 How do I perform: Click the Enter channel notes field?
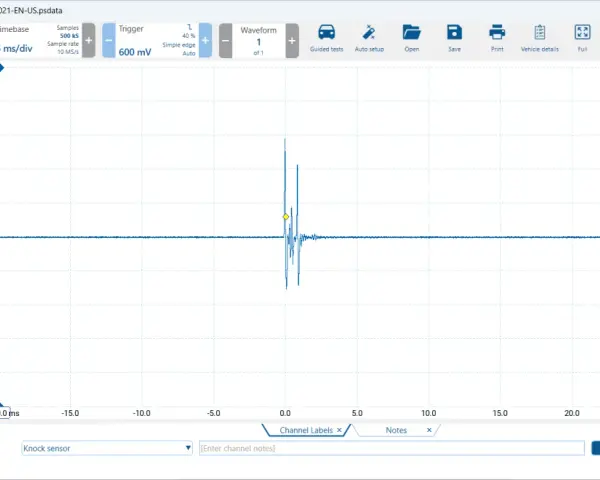392,448
